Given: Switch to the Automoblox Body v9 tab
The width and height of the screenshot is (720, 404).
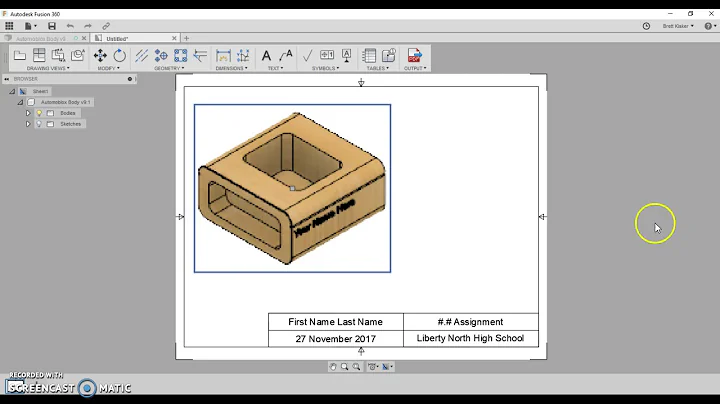Looking at the screenshot, I should (40, 39).
